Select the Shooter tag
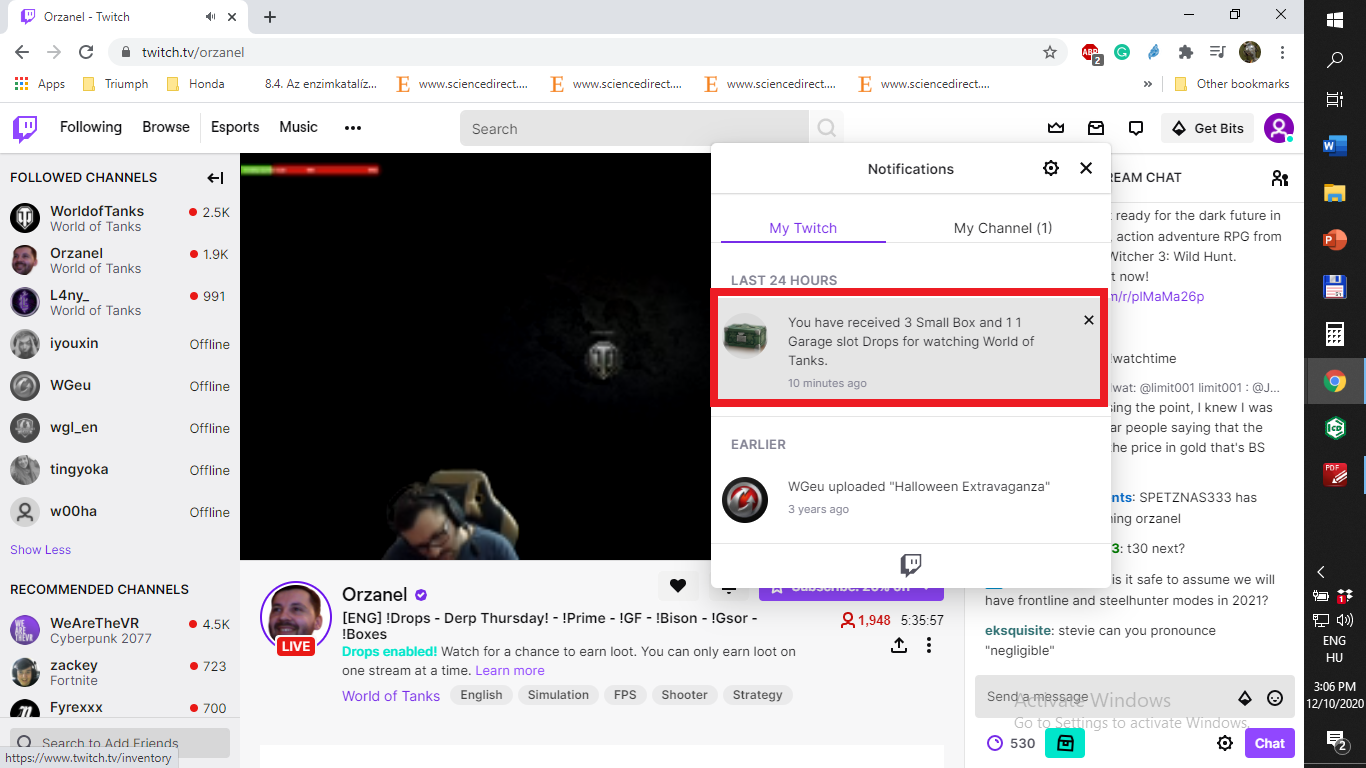This screenshot has height=768, width=1366. pyautogui.click(x=684, y=695)
